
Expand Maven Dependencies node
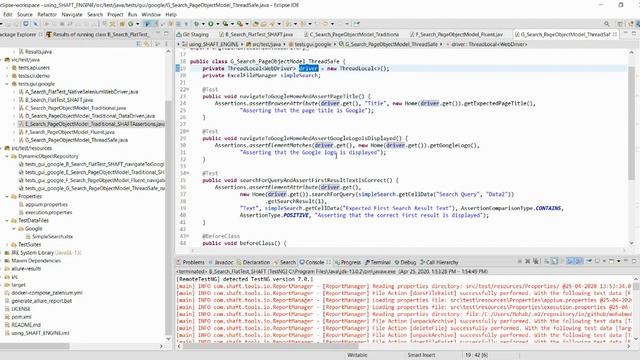pyautogui.click(x=1, y=260)
